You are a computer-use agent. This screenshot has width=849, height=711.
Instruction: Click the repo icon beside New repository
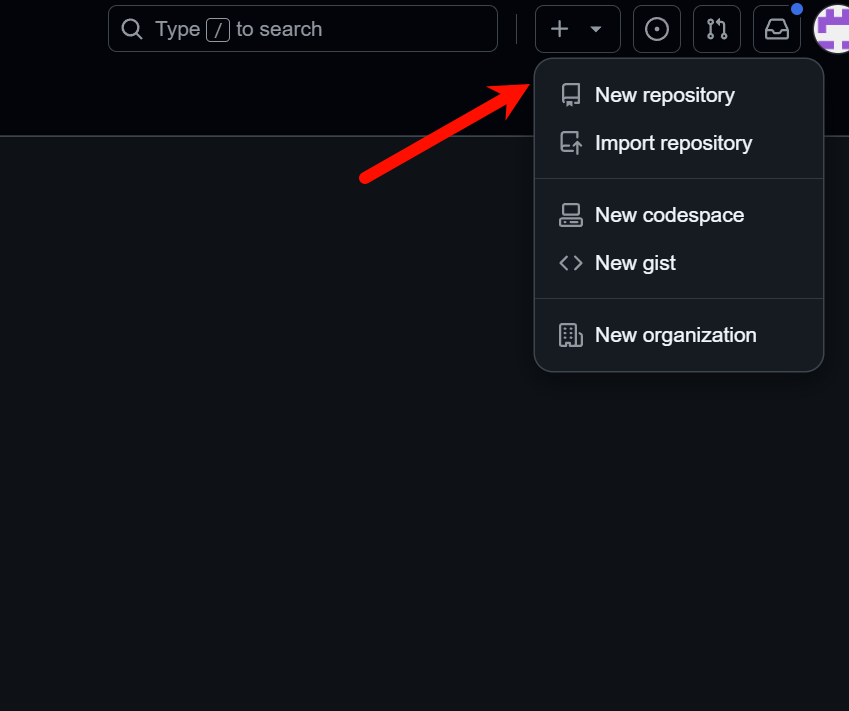coord(571,95)
